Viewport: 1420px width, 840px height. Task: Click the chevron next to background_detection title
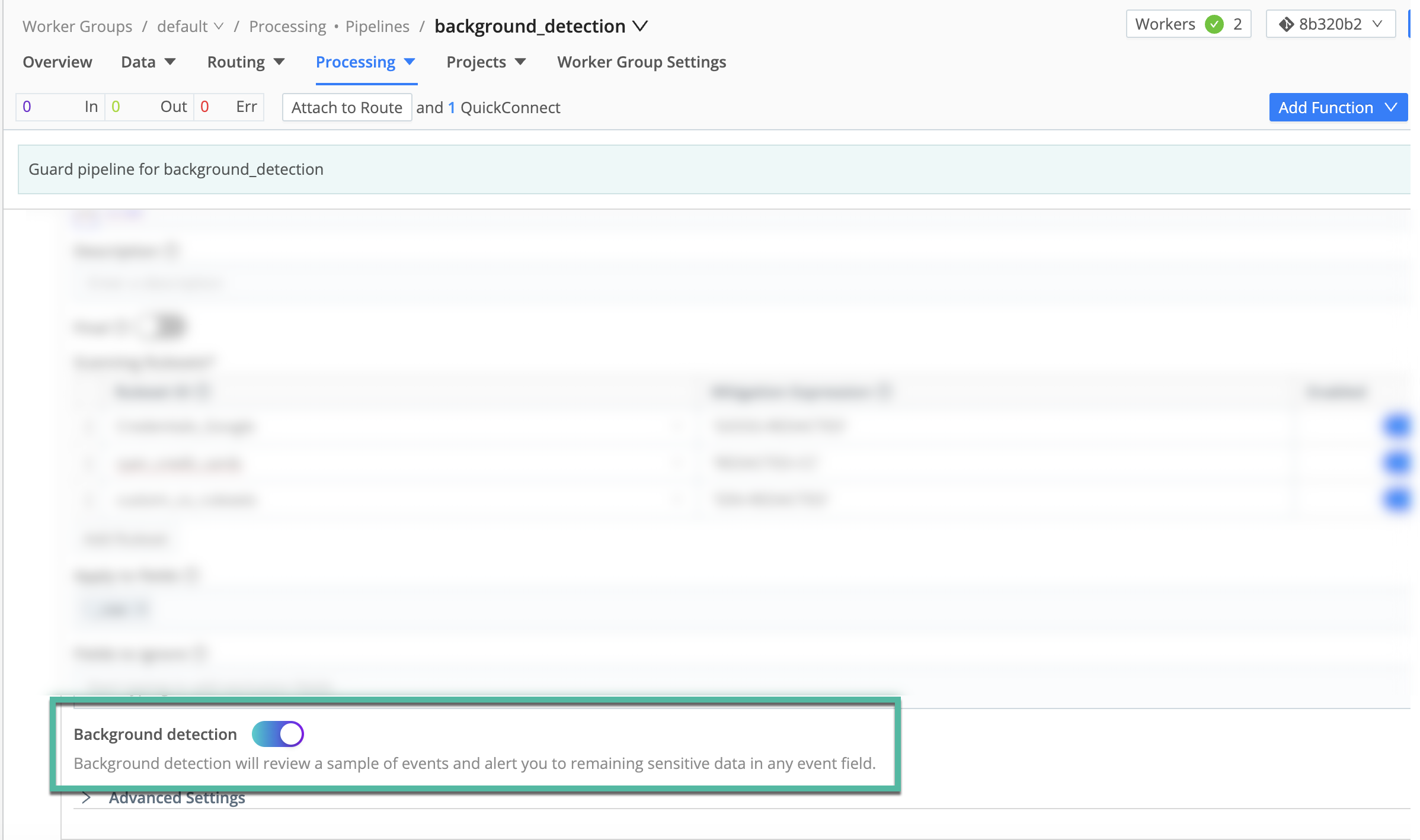pyautogui.click(x=640, y=26)
